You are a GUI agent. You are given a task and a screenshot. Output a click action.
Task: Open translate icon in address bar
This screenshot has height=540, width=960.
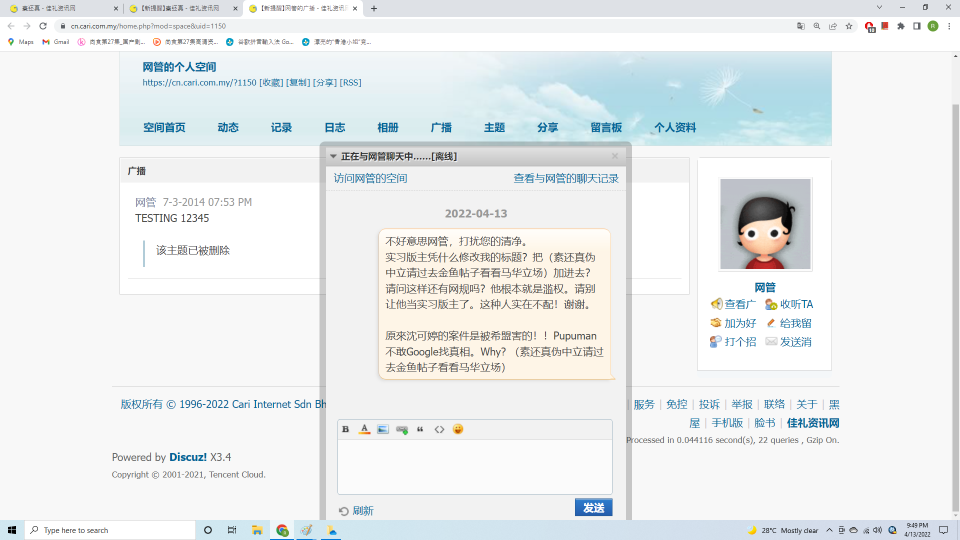[801, 26]
